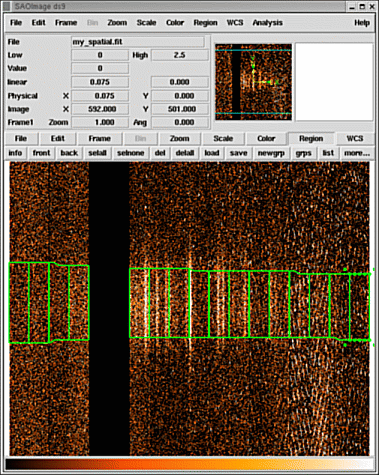Click the High value field showing 2.5
The image size is (379, 475).
coord(180,55)
